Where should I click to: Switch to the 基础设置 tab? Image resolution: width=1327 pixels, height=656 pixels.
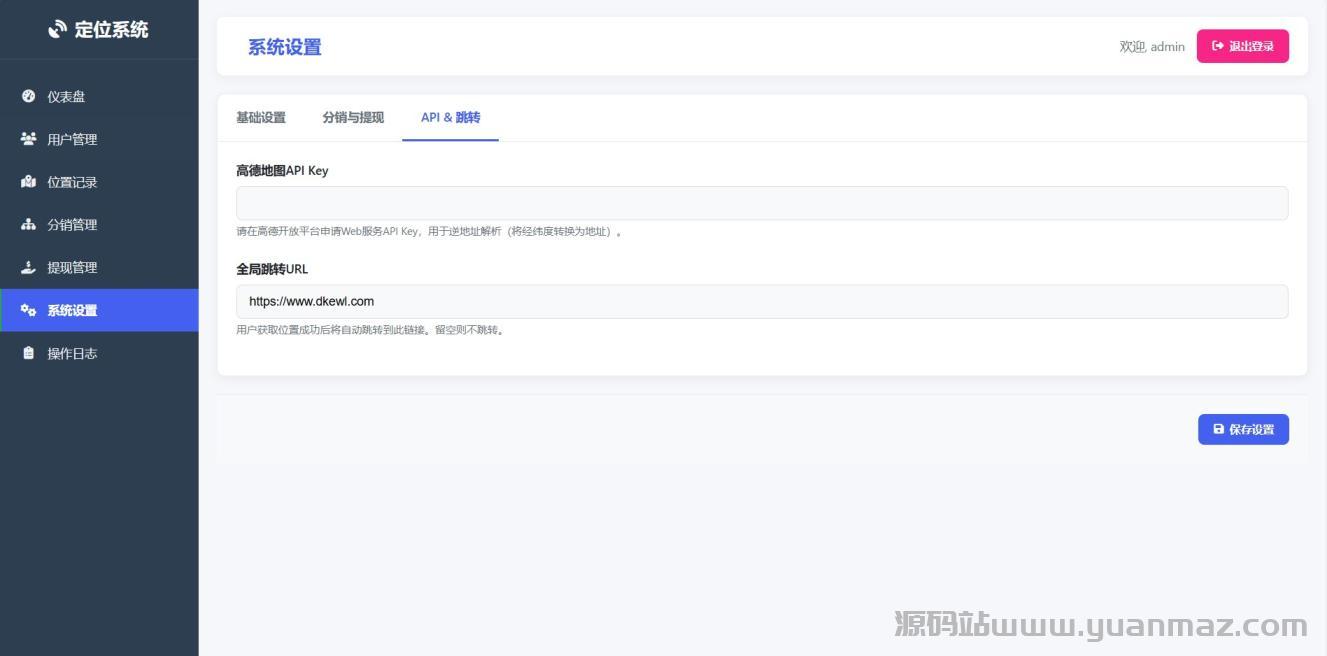(261, 118)
